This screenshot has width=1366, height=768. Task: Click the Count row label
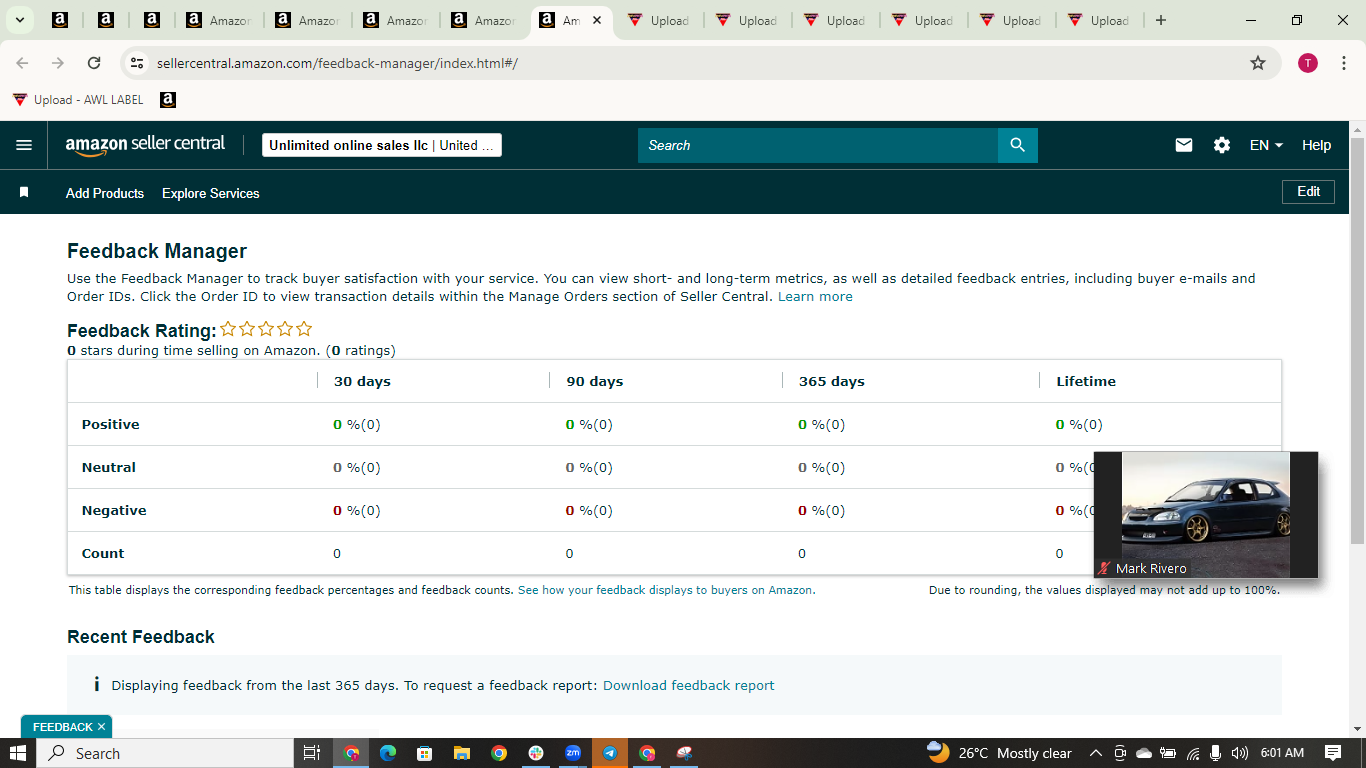pos(103,553)
